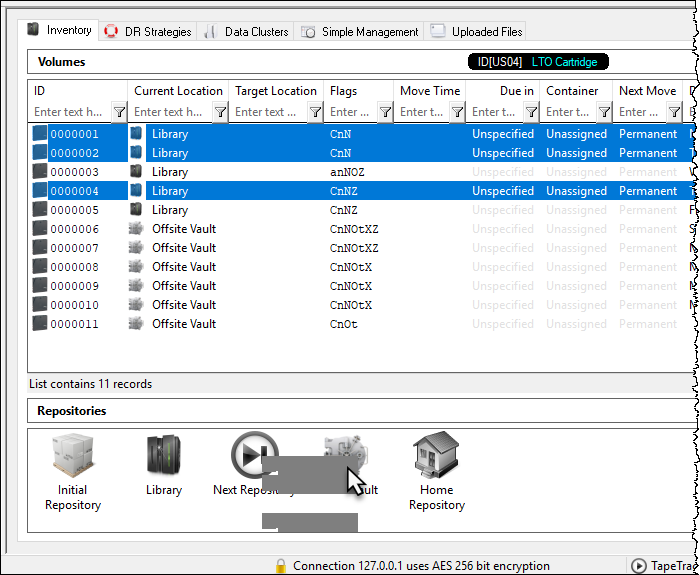This screenshot has width=700, height=575.
Task: Select flags CnNZ in row 0000005
Action: pyautogui.click(x=343, y=210)
